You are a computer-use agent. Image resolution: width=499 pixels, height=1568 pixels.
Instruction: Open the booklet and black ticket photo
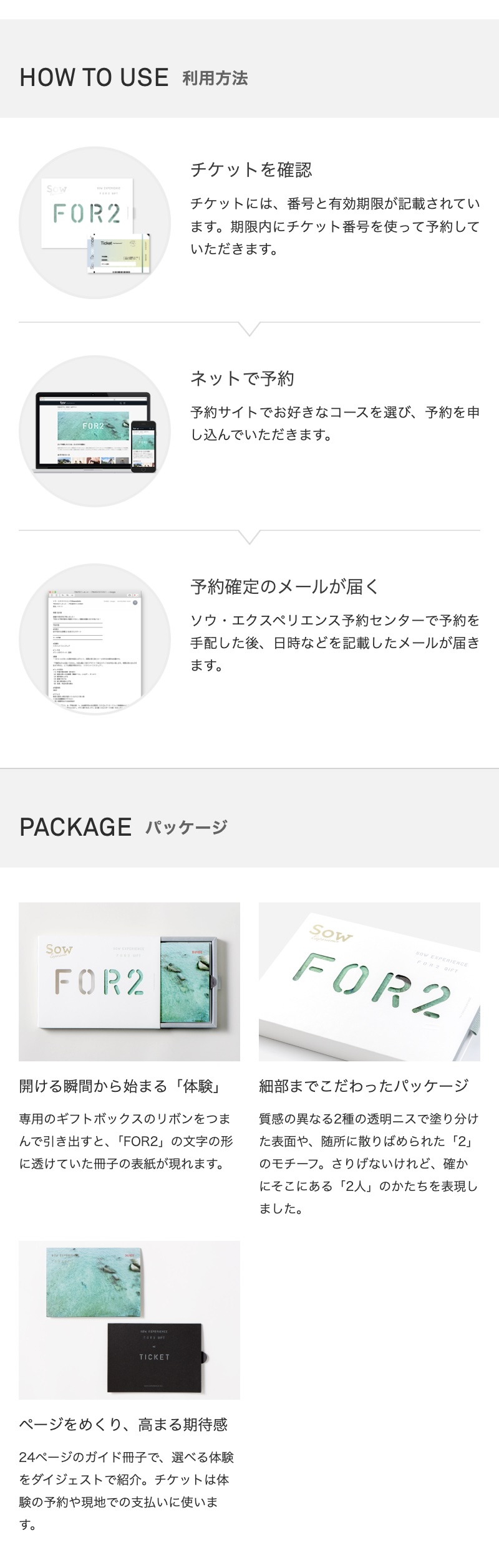click(x=129, y=1320)
